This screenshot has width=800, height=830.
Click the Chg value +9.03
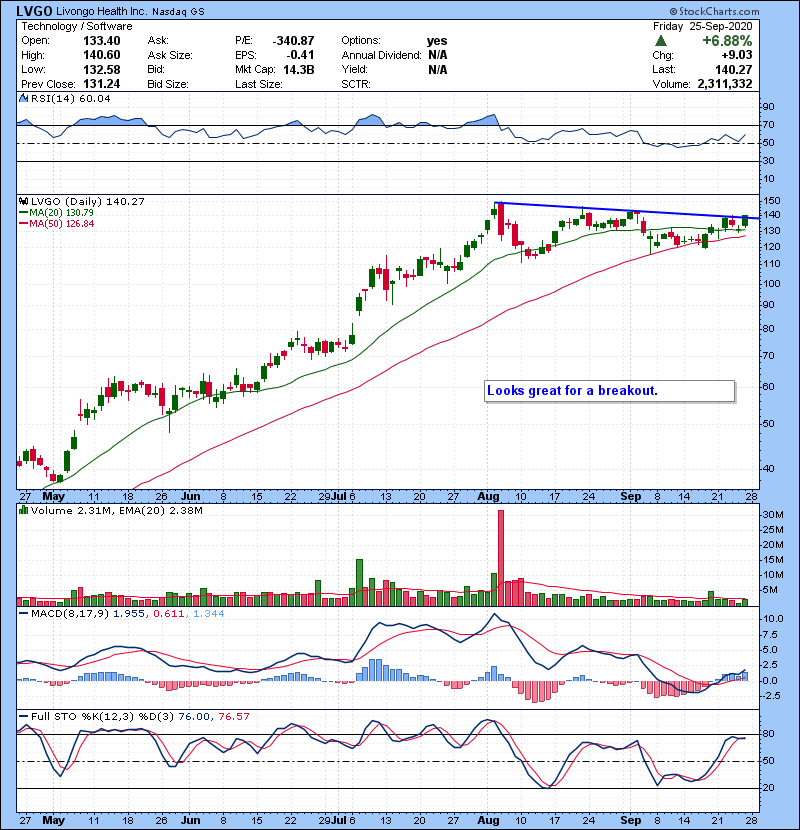pyautogui.click(x=737, y=55)
